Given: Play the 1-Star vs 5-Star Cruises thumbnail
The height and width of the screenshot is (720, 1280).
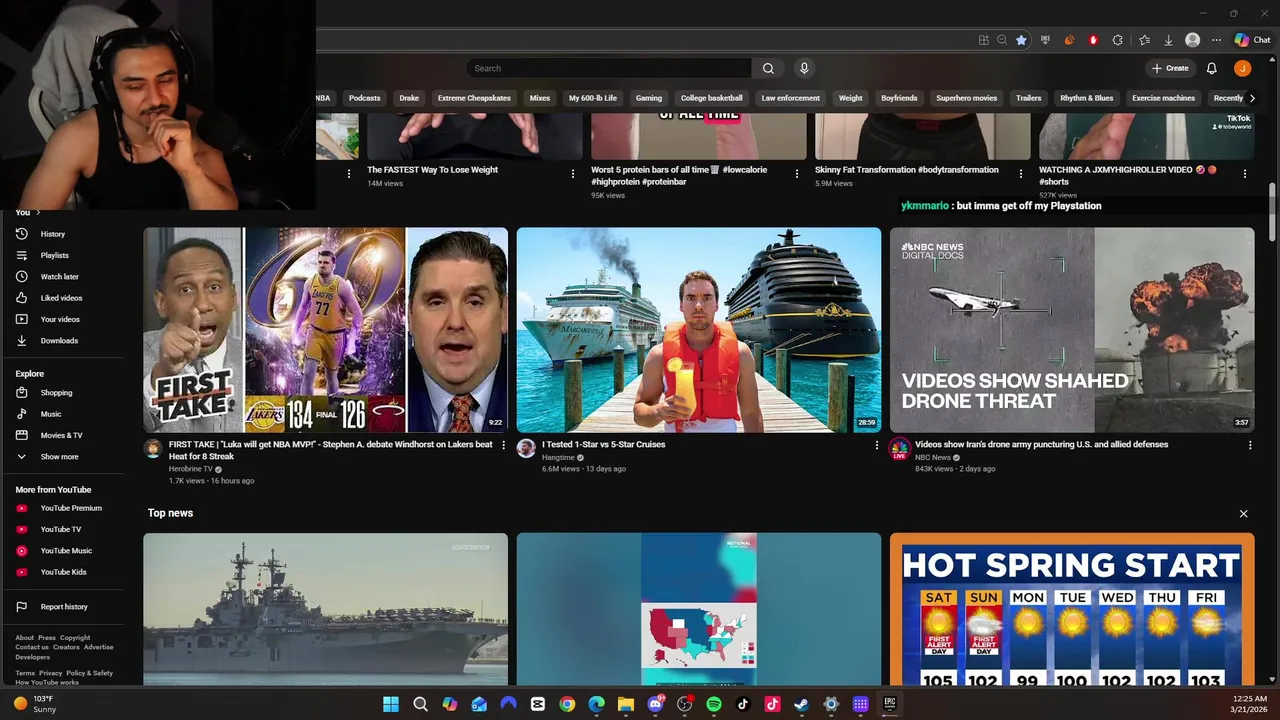Looking at the screenshot, I should [x=699, y=330].
